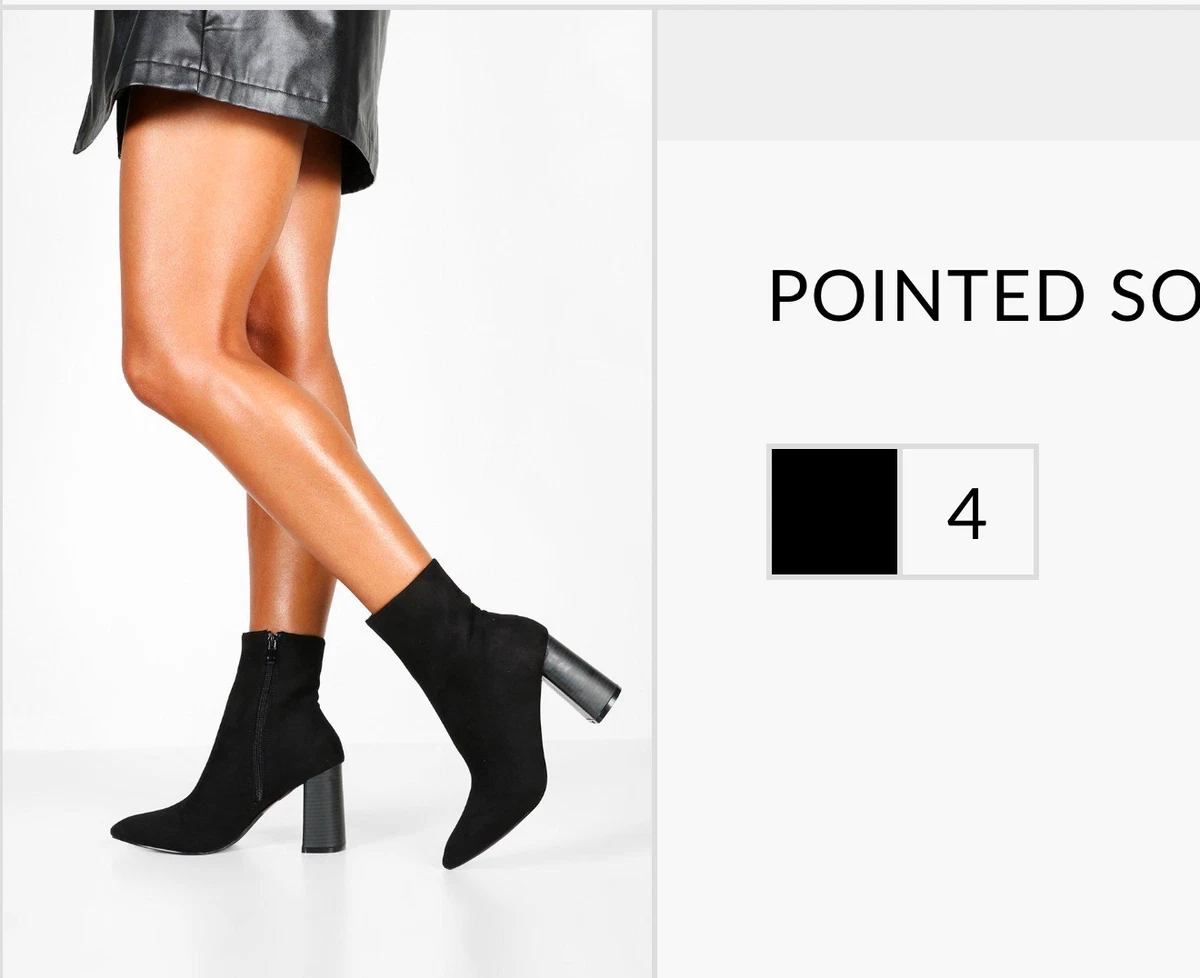Click the pointed toe of front boot

pyautogui.click(x=140, y=827)
